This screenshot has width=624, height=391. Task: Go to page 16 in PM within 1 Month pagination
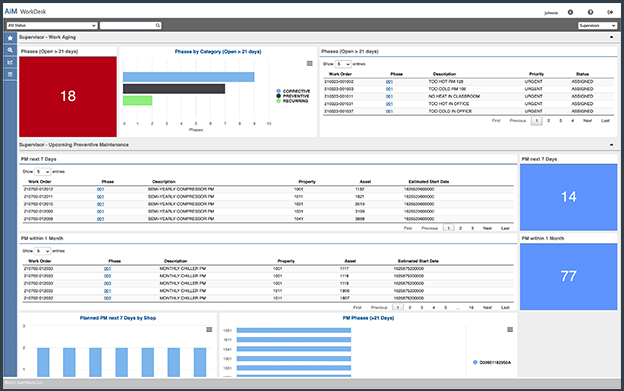click(x=471, y=307)
